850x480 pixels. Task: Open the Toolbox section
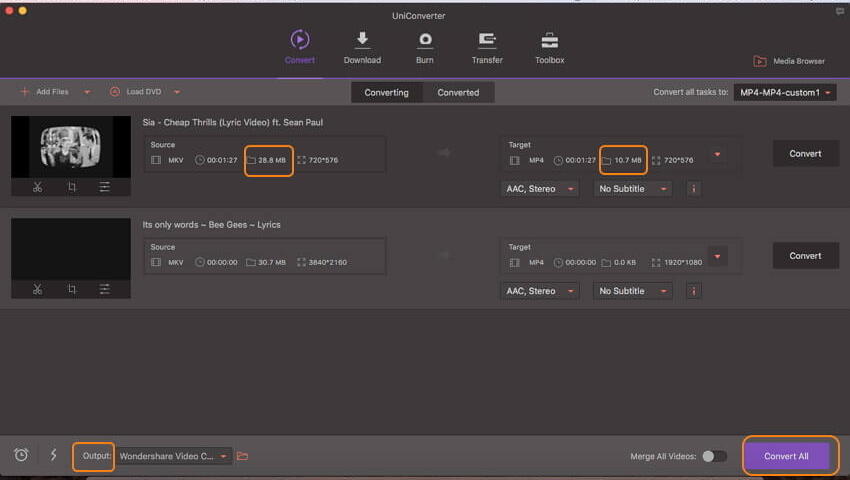[550, 48]
